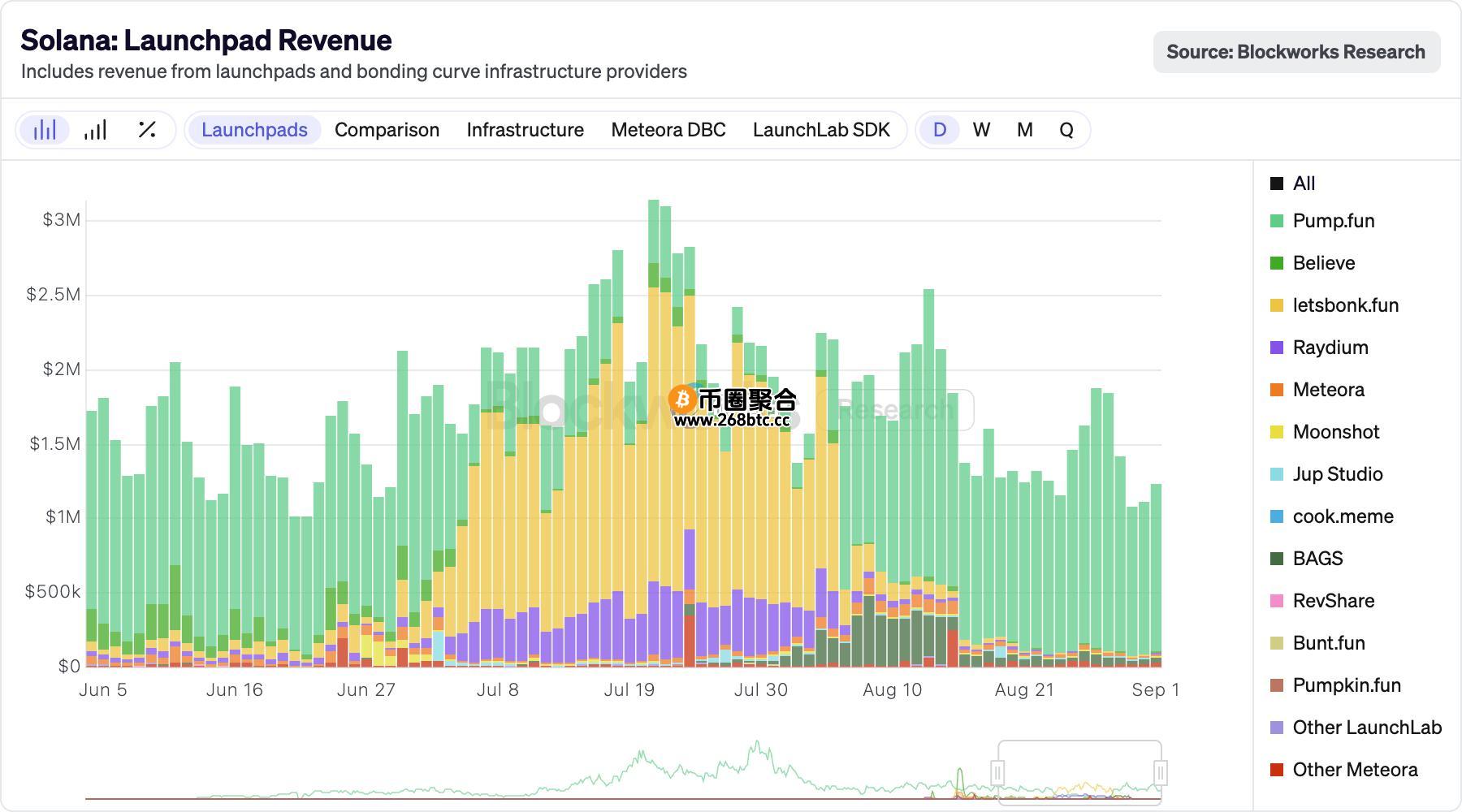This screenshot has height=812, width=1462.
Task: Click the Jun 16 x-axis label
Action: click(x=235, y=690)
